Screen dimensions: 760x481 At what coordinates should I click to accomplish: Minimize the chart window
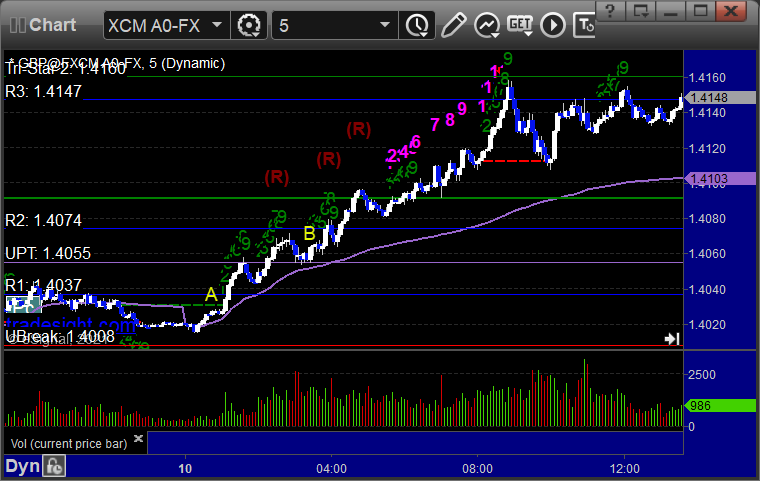point(670,11)
